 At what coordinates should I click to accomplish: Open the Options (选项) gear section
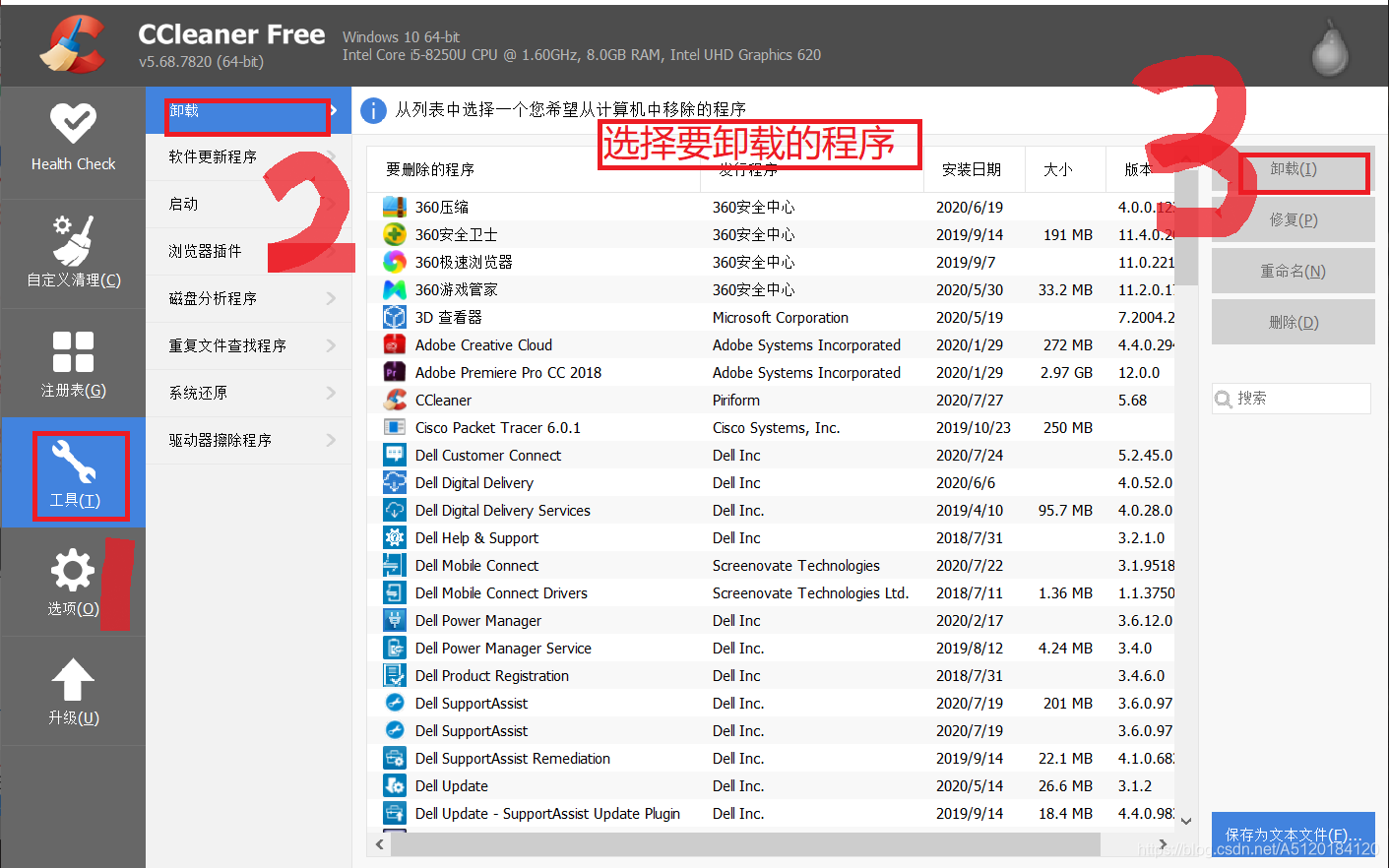tap(73, 582)
